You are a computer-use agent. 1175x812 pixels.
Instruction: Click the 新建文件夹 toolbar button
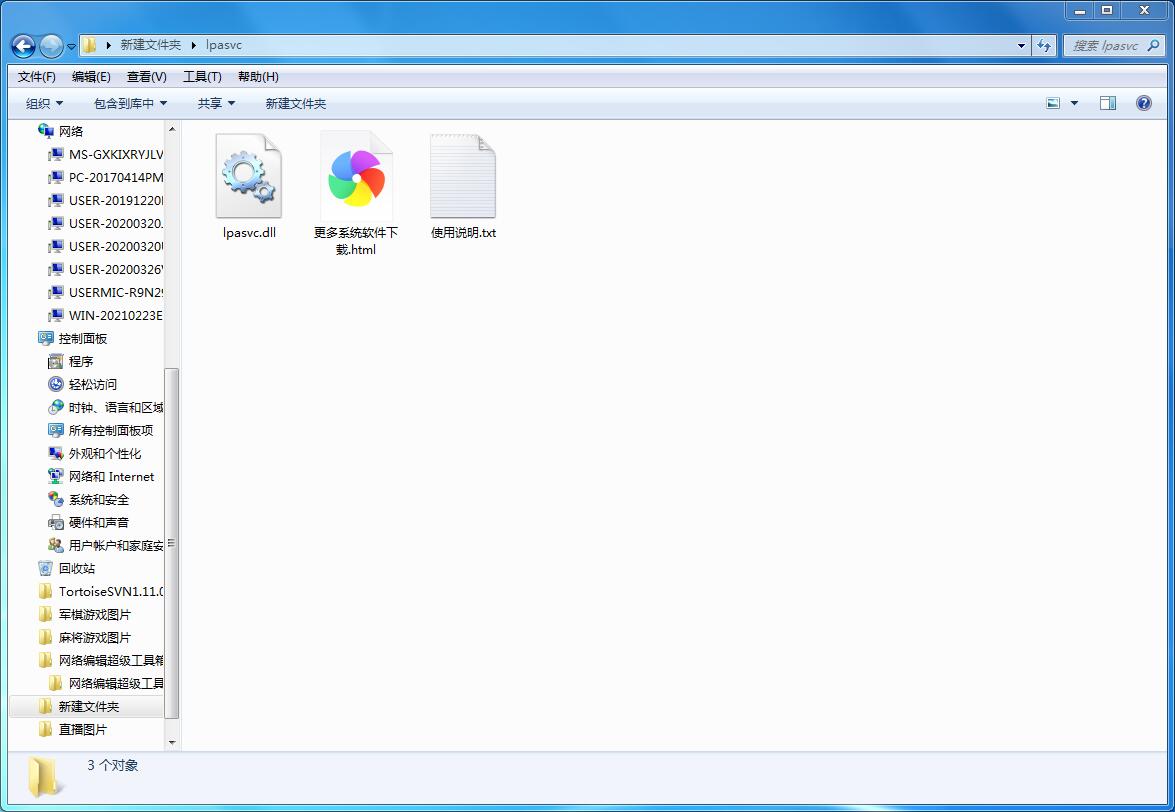coord(295,103)
